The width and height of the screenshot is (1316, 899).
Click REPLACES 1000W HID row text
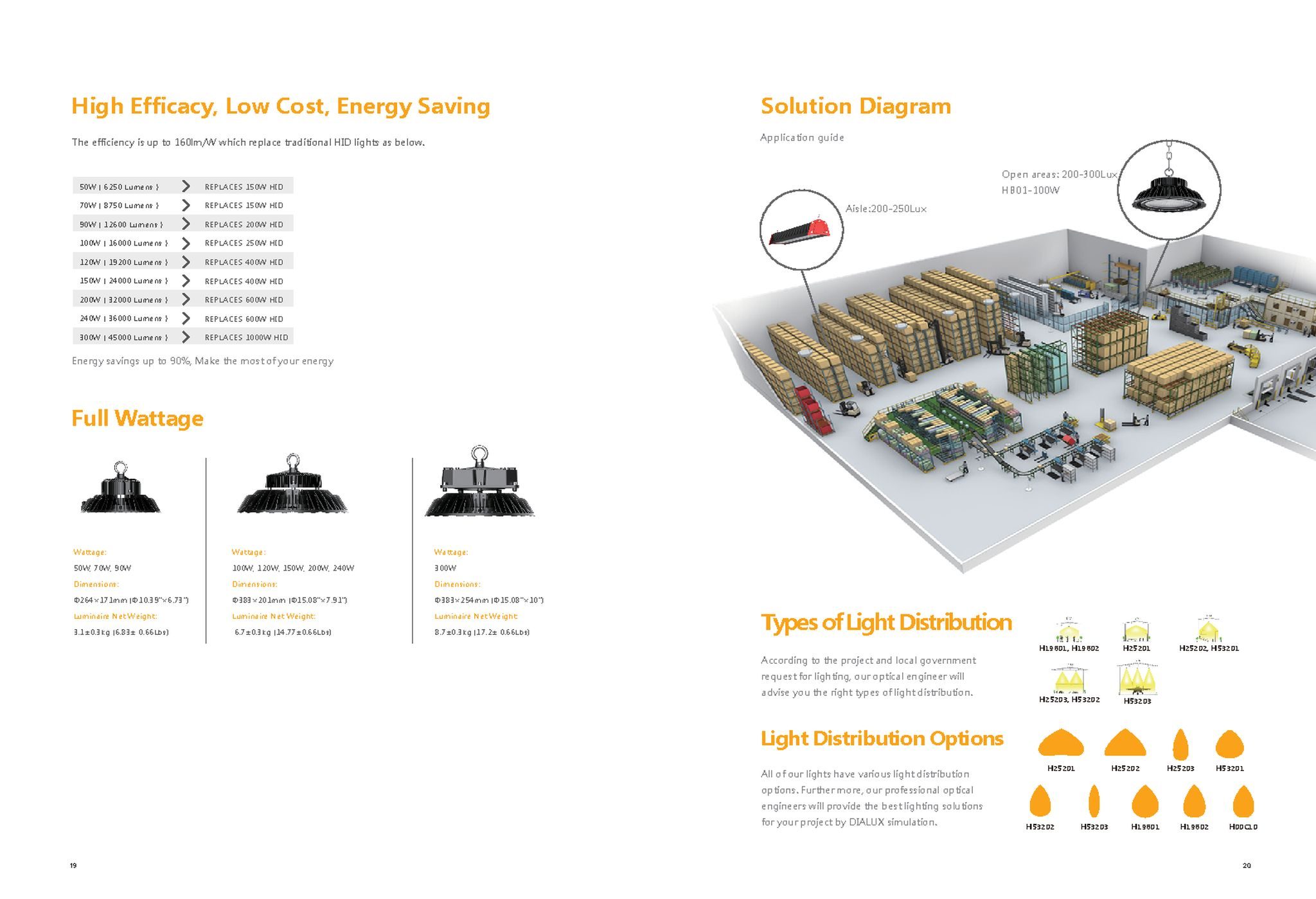(x=246, y=337)
